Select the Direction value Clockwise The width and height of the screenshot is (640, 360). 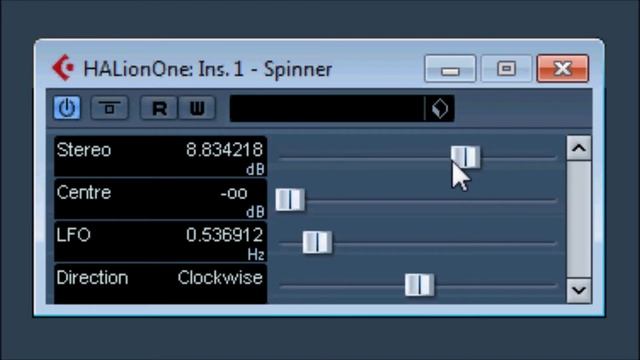coord(220,278)
